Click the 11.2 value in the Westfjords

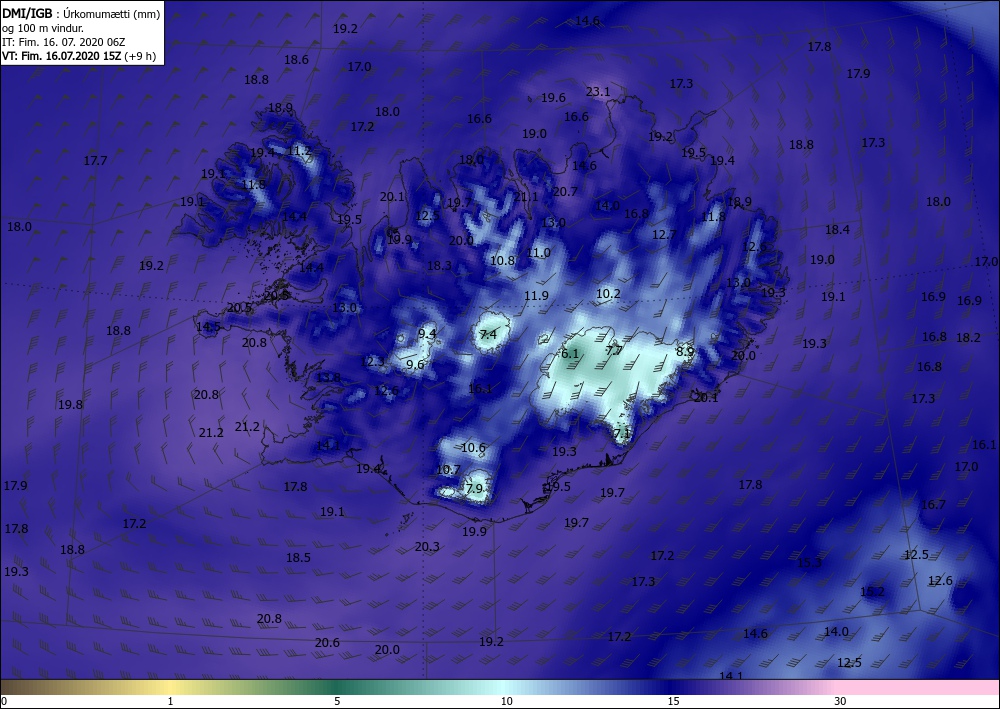300,151
